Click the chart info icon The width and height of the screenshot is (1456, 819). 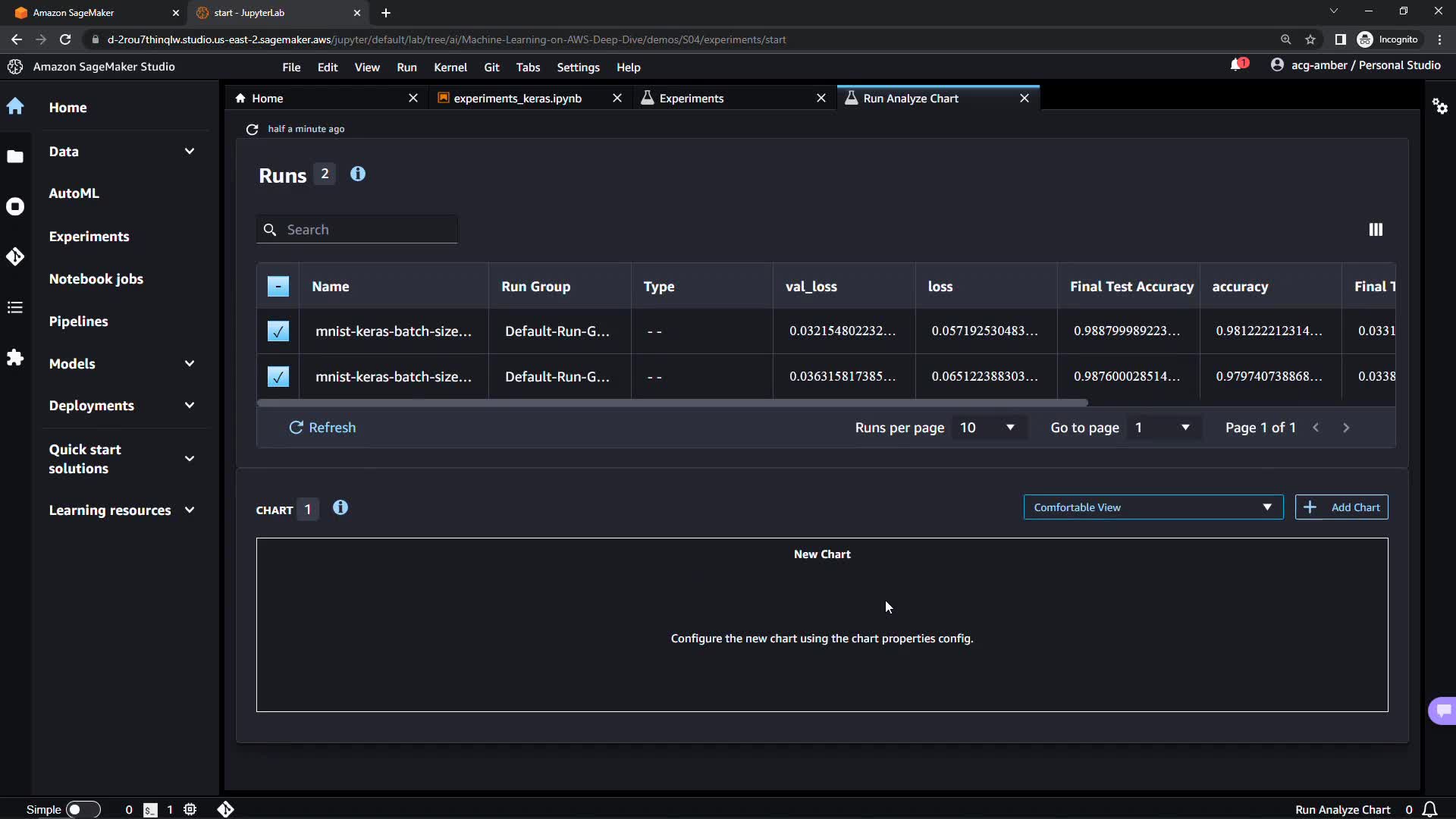point(340,508)
